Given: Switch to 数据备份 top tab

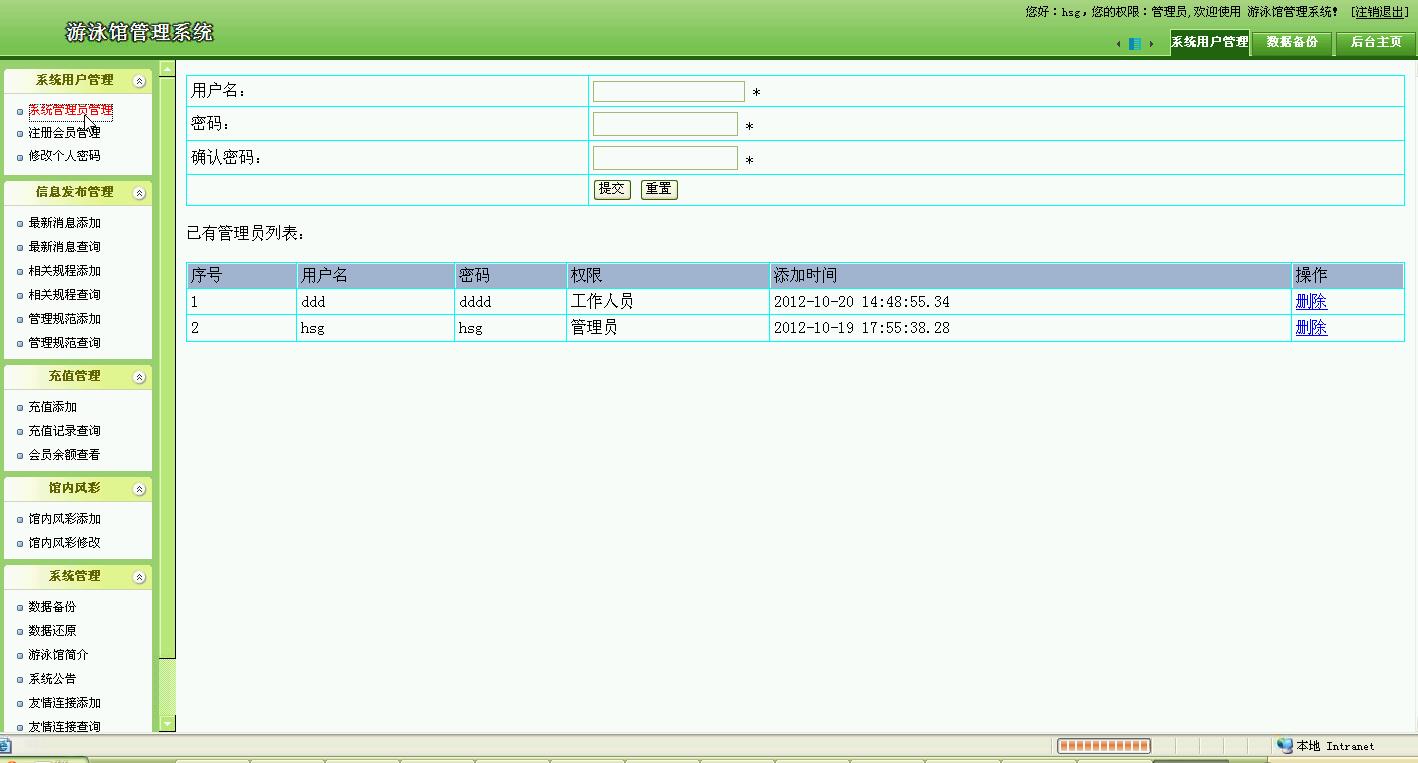Looking at the screenshot, I should 1292,43.
